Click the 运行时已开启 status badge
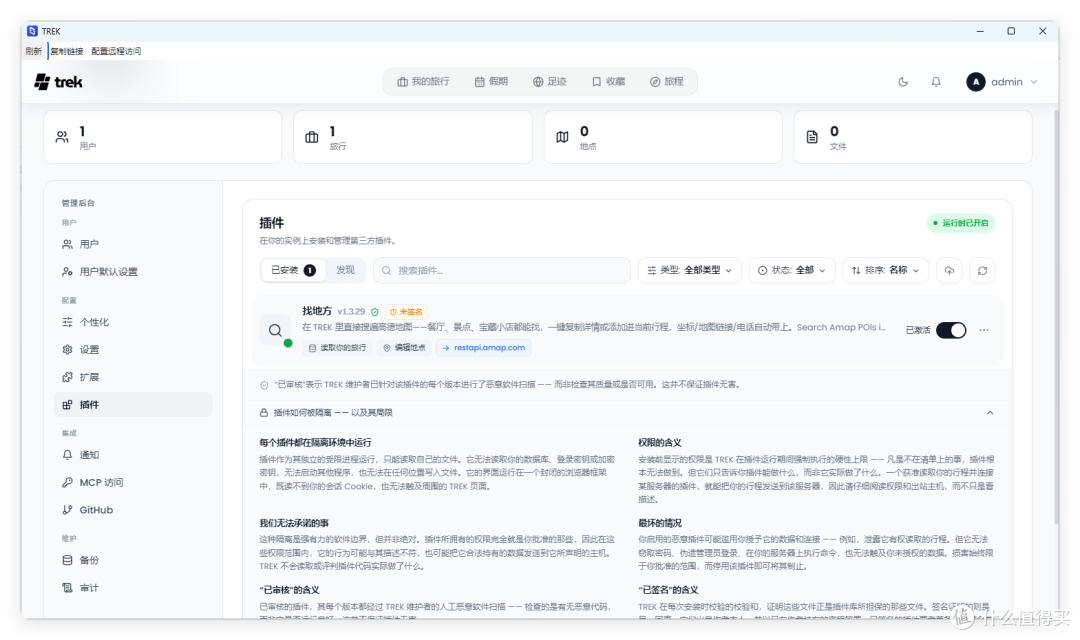 [960, 223]
